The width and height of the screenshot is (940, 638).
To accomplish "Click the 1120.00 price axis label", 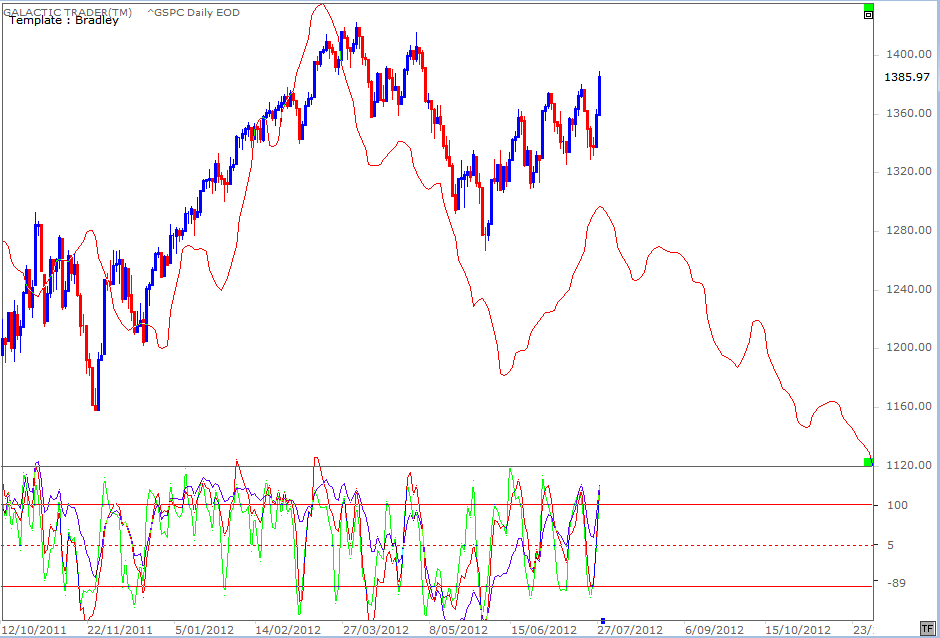I will click(x=911, y=465).
